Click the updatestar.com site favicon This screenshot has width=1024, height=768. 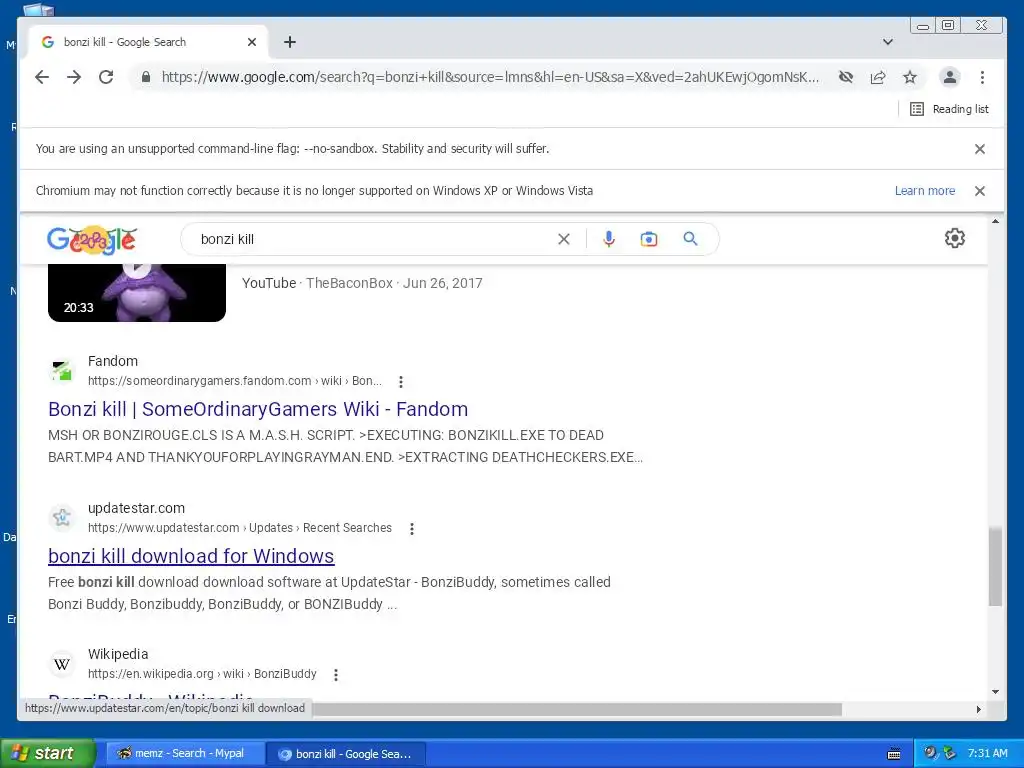[62, 517]
